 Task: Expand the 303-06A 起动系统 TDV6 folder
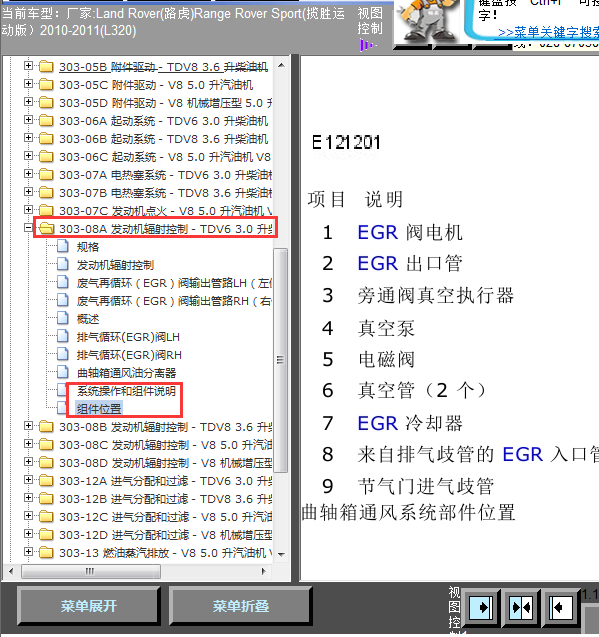(28, 120)
